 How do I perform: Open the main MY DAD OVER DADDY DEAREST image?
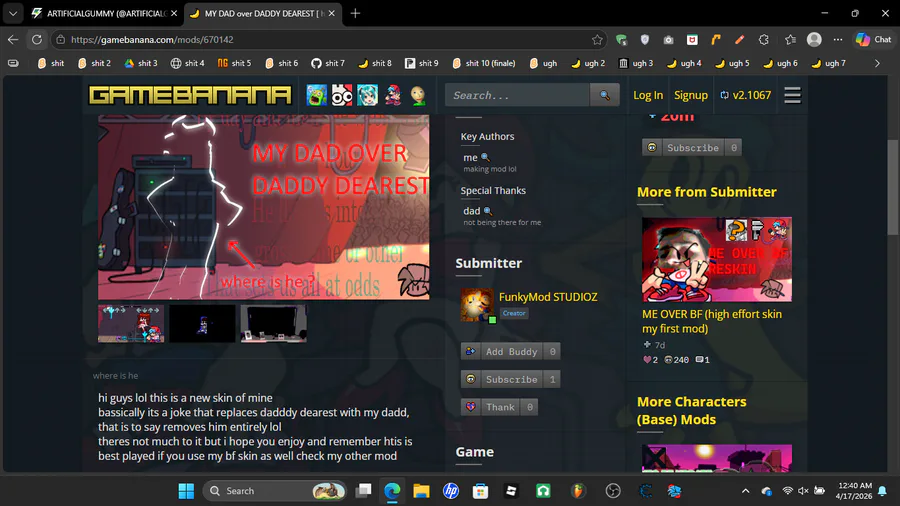(263, 207)
